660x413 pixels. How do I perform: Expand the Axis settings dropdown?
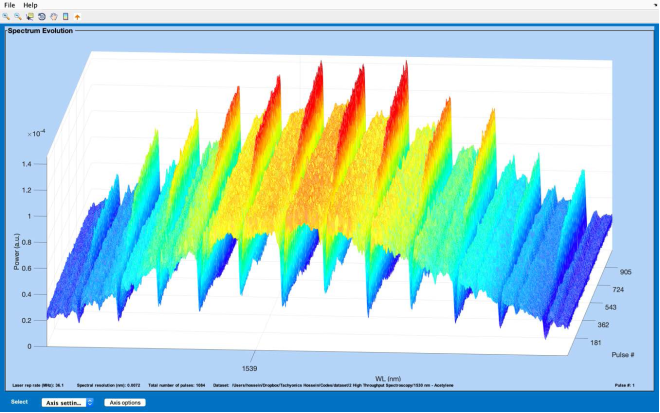pos(67,402)
